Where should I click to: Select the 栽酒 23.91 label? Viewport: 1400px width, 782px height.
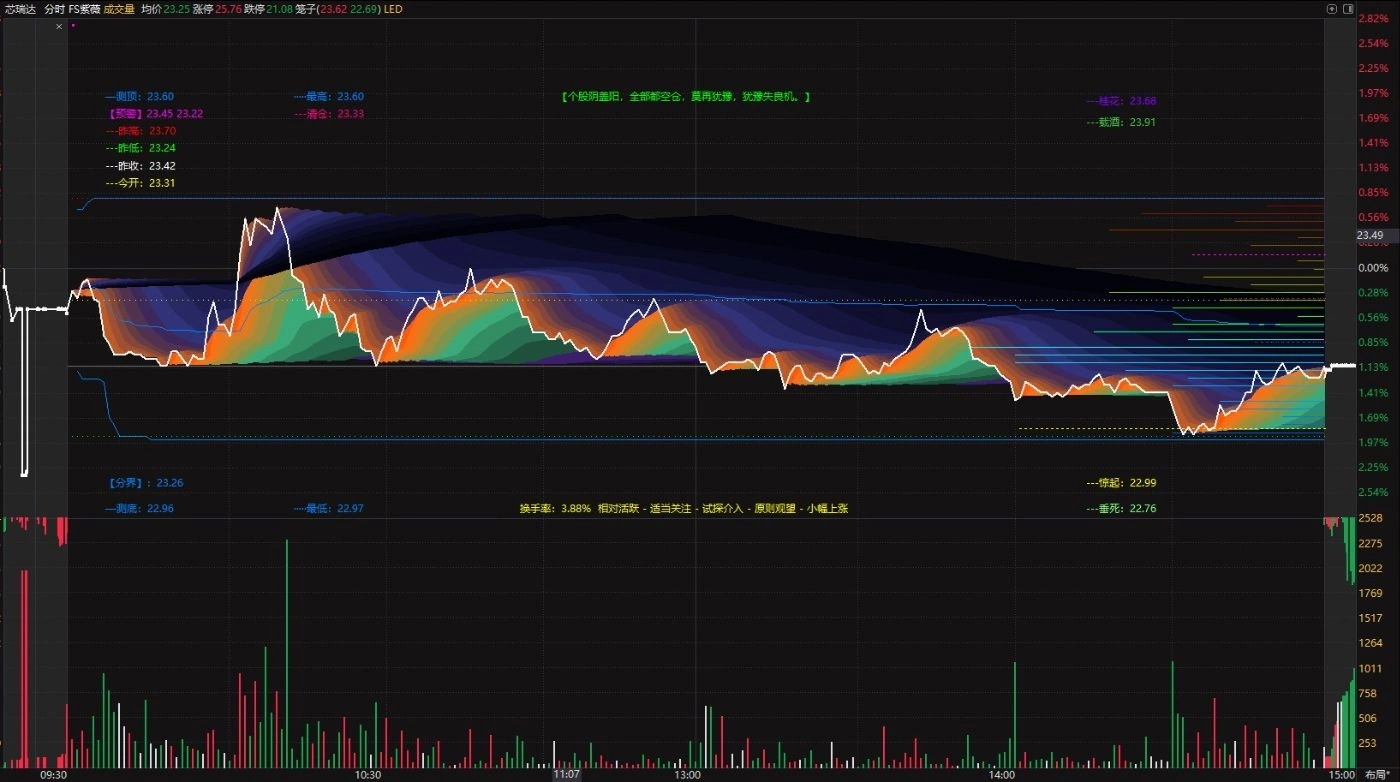tap(1121, 122)
